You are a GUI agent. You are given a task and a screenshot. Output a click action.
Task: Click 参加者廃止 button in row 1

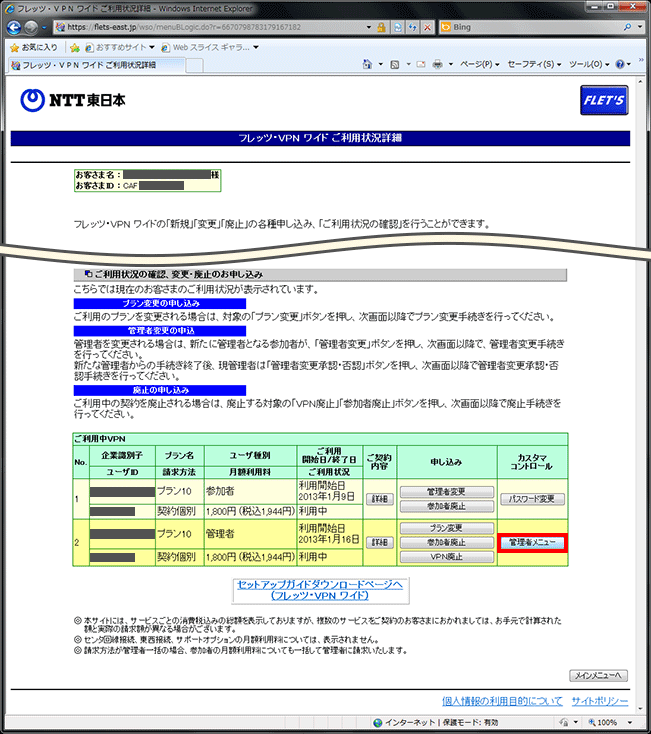[x=446, y=506]
